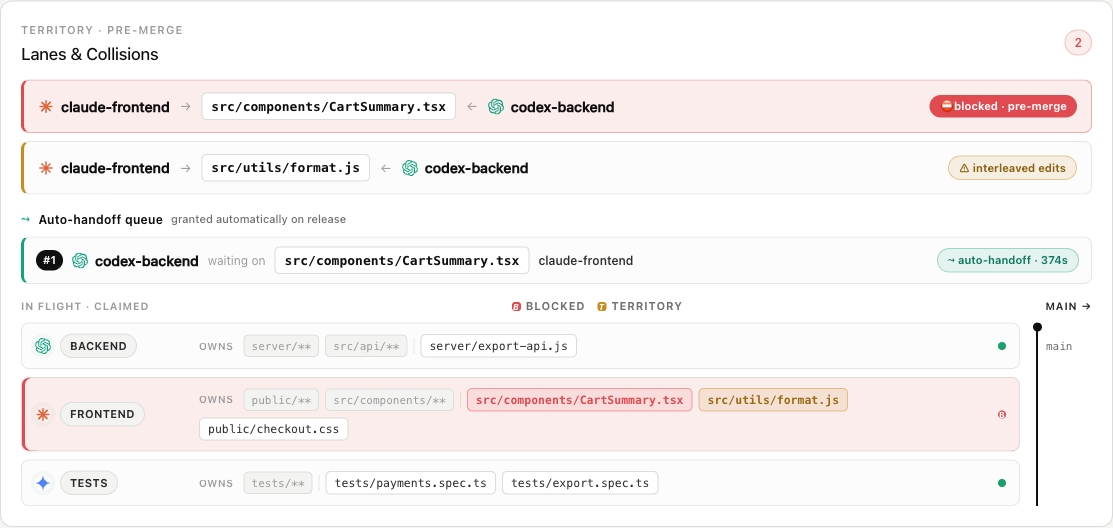
Task: Click the red blocked marker in the FRONTEND lane
Action: [x=1002, y=414]
